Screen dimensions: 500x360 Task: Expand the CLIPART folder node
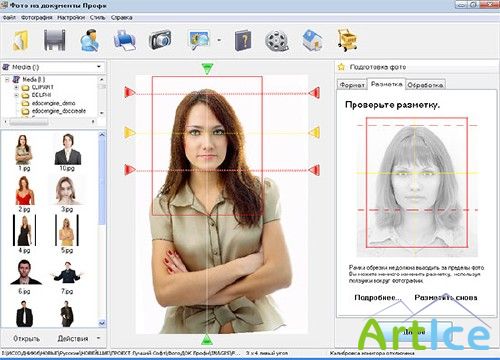pos(16,87)
